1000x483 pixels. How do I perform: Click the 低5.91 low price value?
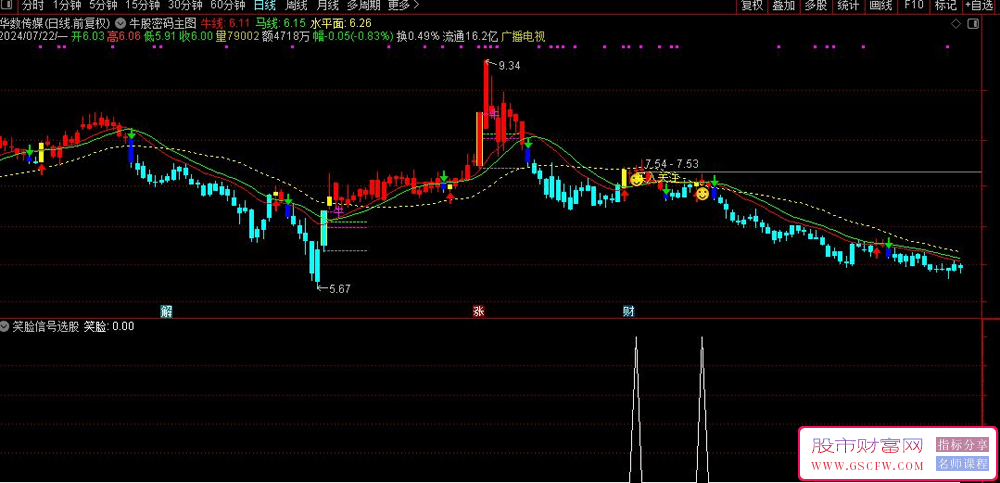pyautogui.click(x=160, y=36)
